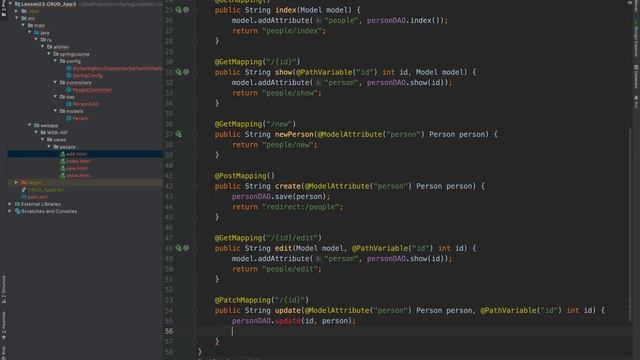Click the editor vertical scrollbar
Screen dimensions: 640x360
[x=630, y=224]
